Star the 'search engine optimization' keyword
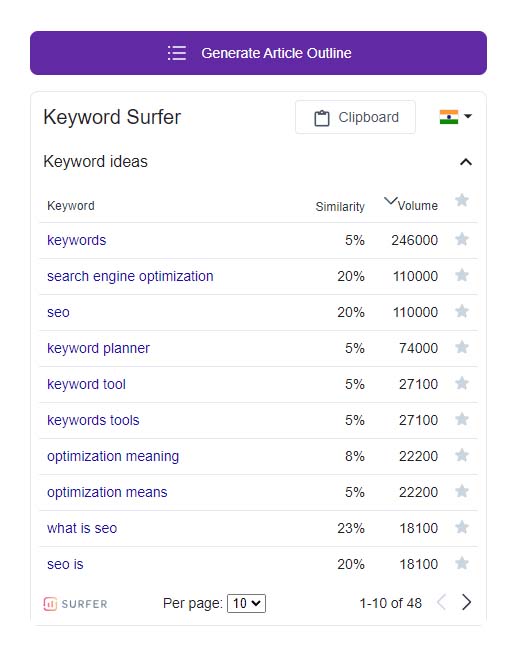The height and width of the screenshot is (652, 514). click(x=462, y=275)
